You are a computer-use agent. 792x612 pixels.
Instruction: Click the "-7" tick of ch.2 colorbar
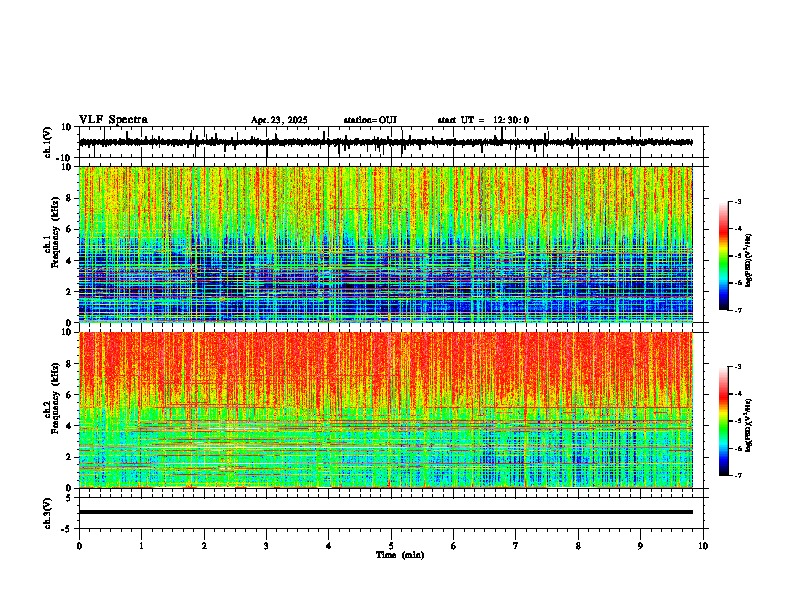point(738,476)
